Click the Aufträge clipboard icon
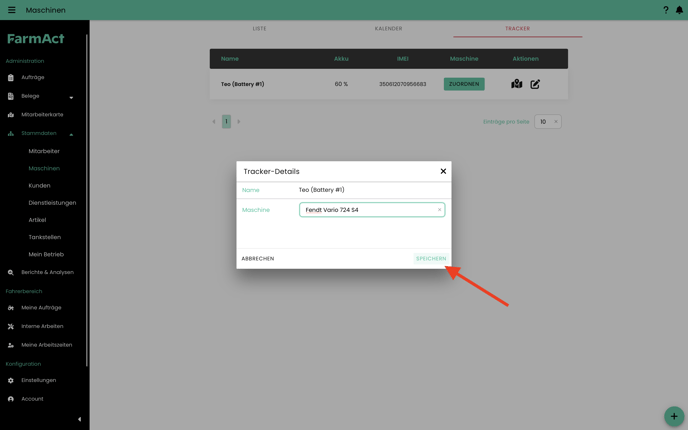Viewport: 688px width, 430px height. (x=11, y=78)
